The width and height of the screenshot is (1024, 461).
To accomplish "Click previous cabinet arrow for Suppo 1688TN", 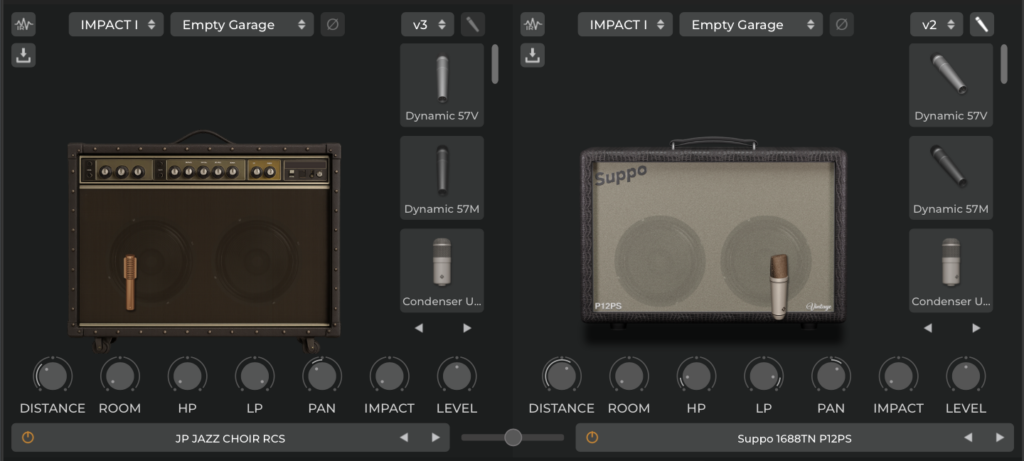I will 968,437.
